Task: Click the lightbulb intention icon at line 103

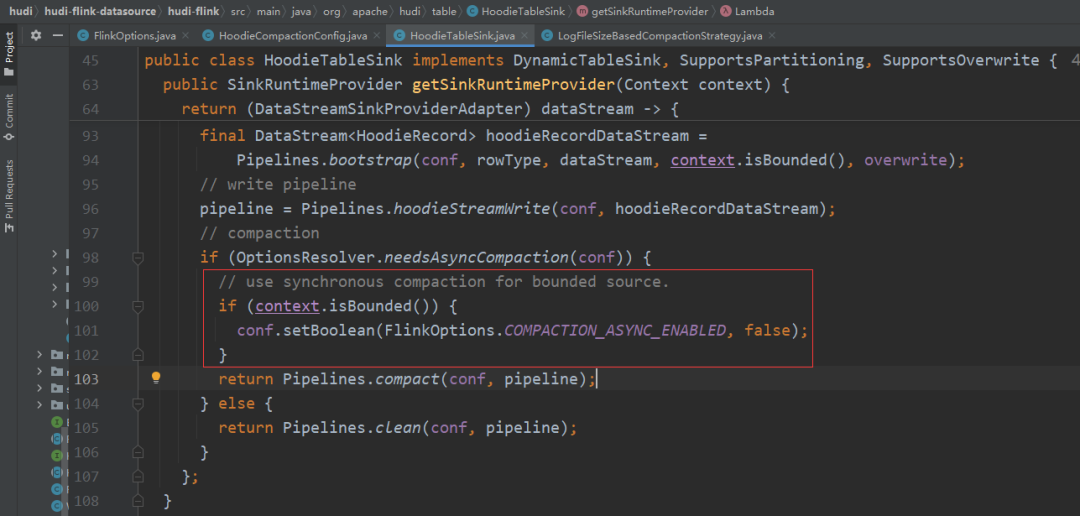Action: click(x=156, y=377)
